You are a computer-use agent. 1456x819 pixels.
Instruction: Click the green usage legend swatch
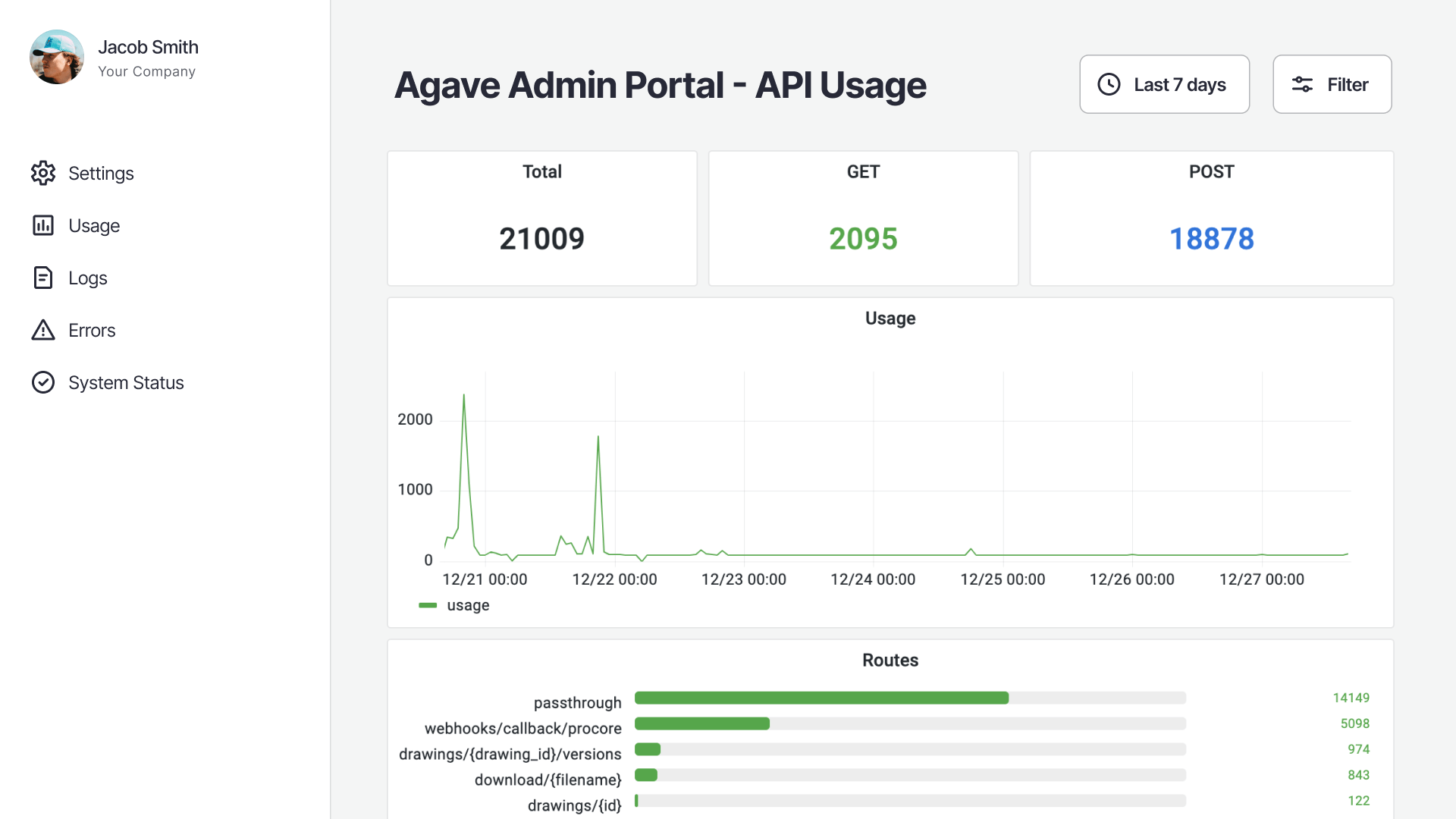click(428, 605)
